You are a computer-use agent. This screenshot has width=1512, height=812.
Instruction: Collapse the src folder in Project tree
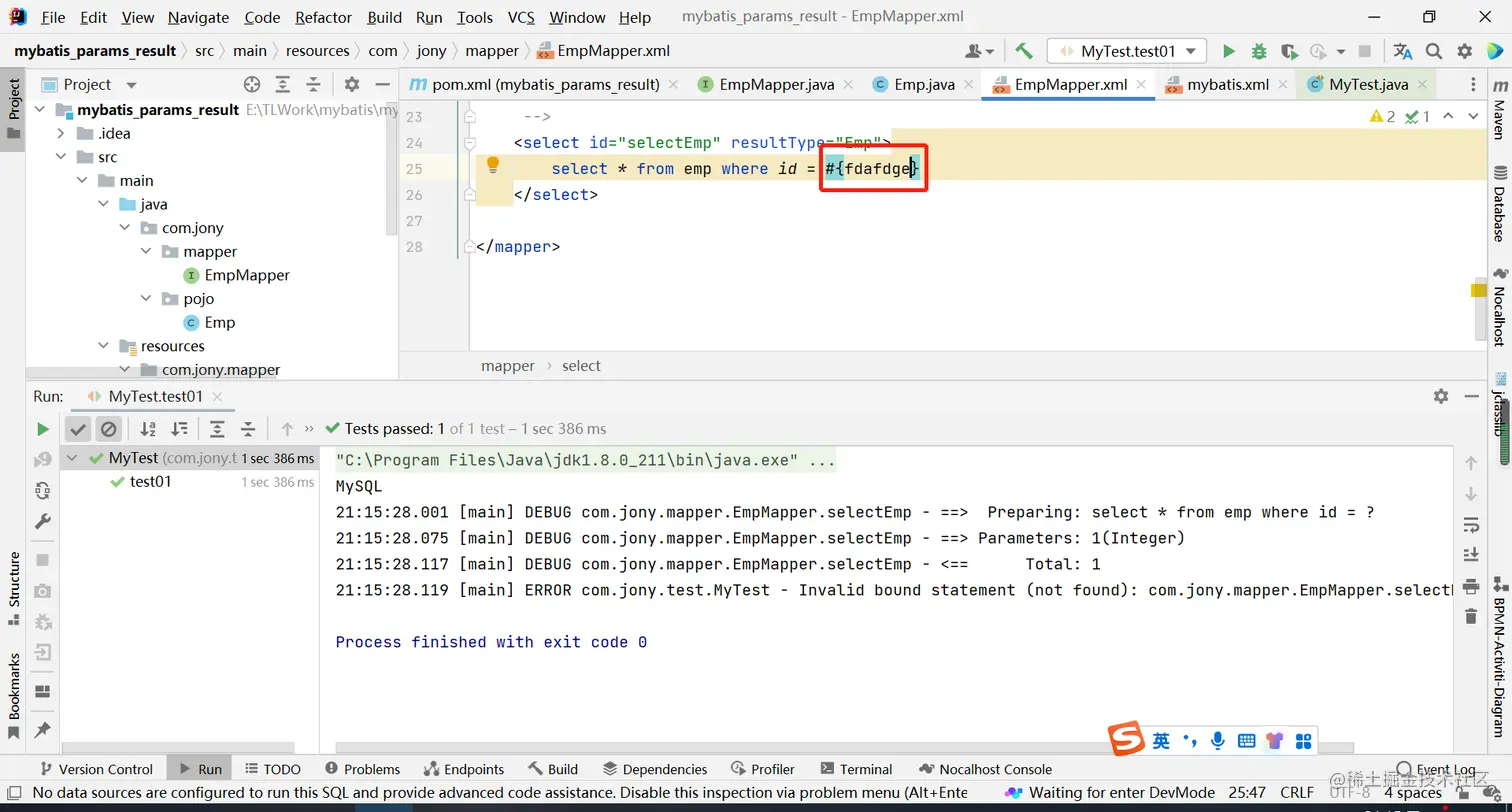coord(62,157)
